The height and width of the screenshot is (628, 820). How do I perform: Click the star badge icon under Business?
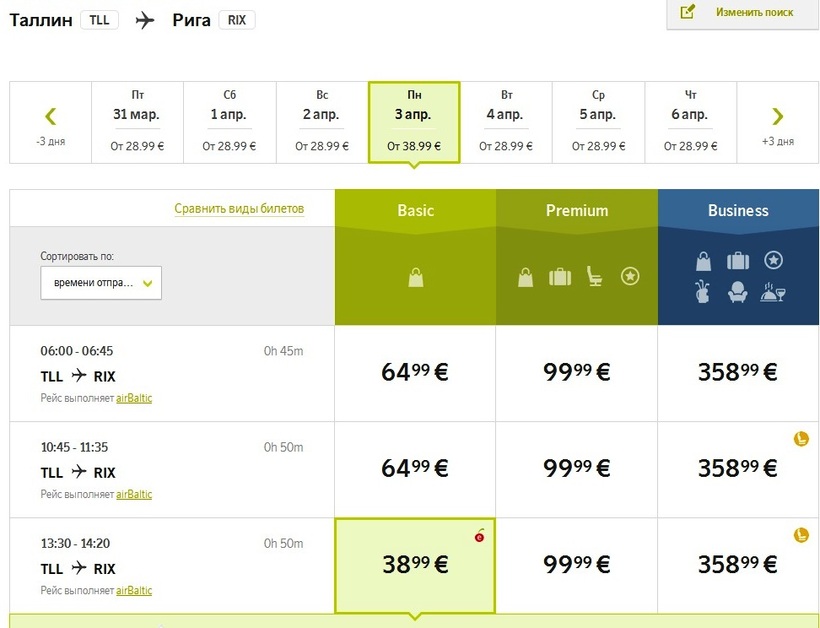pyautogui.click(x=773, y=260)
